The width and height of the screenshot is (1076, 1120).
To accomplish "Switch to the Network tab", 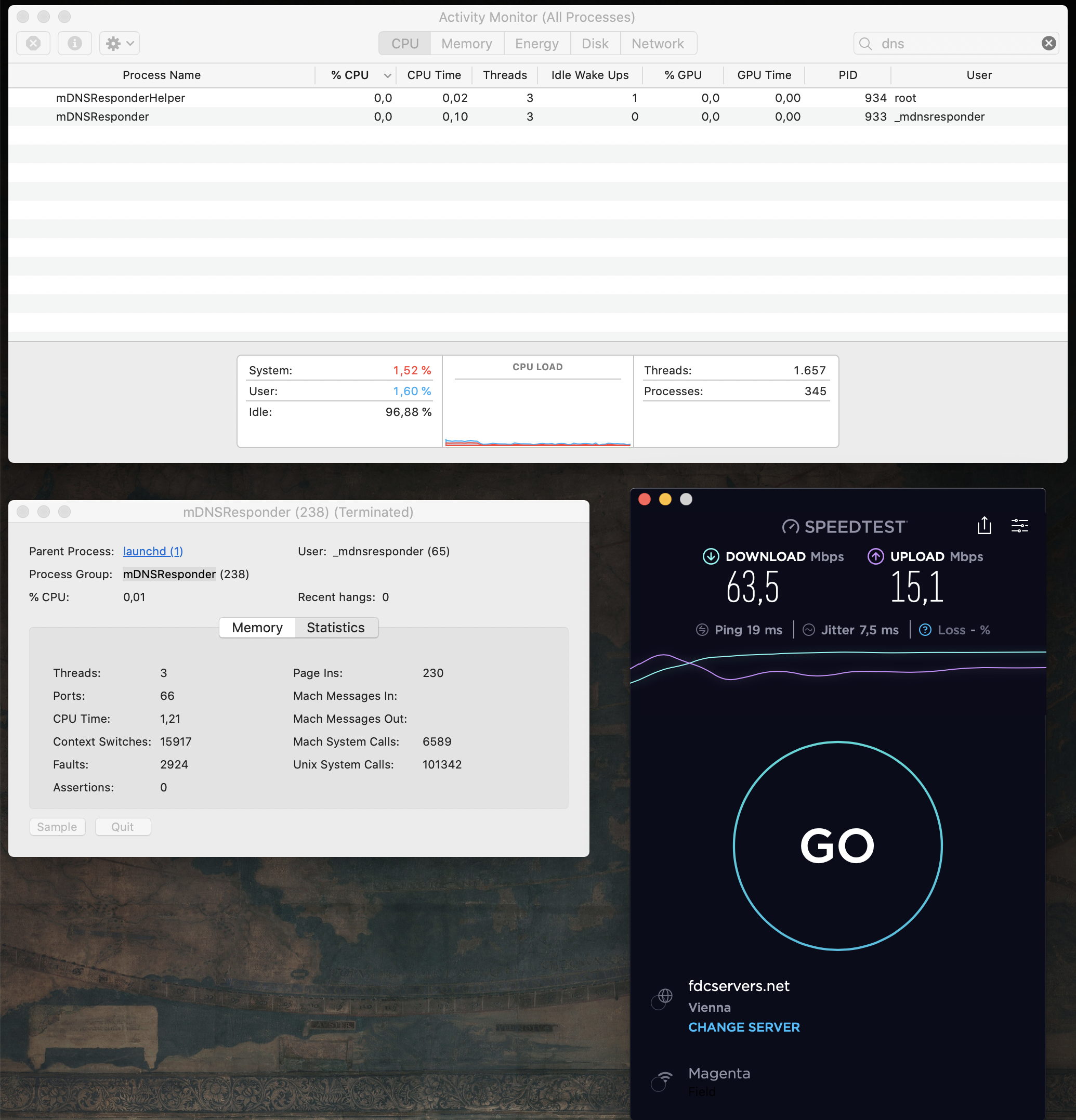I will pyautogui.click(x=658, y=44).
